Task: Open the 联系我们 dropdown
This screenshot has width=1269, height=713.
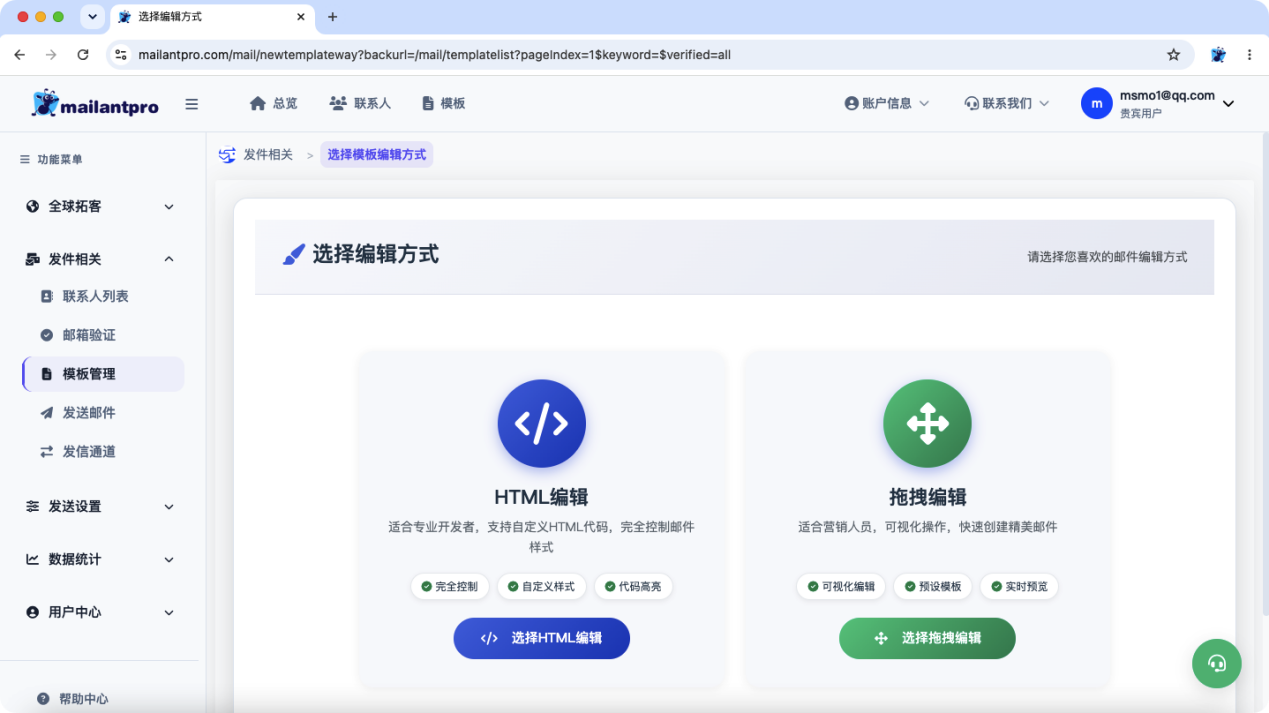Action: coord(1007,103)
